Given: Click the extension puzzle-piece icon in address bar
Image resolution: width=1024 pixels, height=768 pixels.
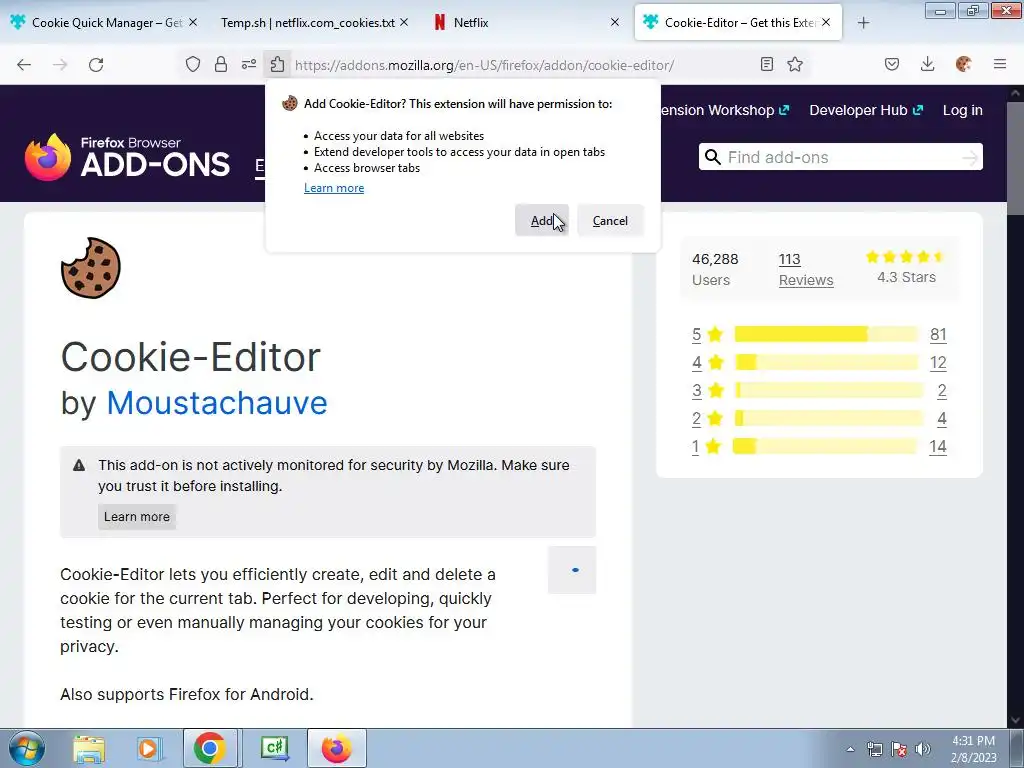Looking at the screenshot, I should click(277, 64).
